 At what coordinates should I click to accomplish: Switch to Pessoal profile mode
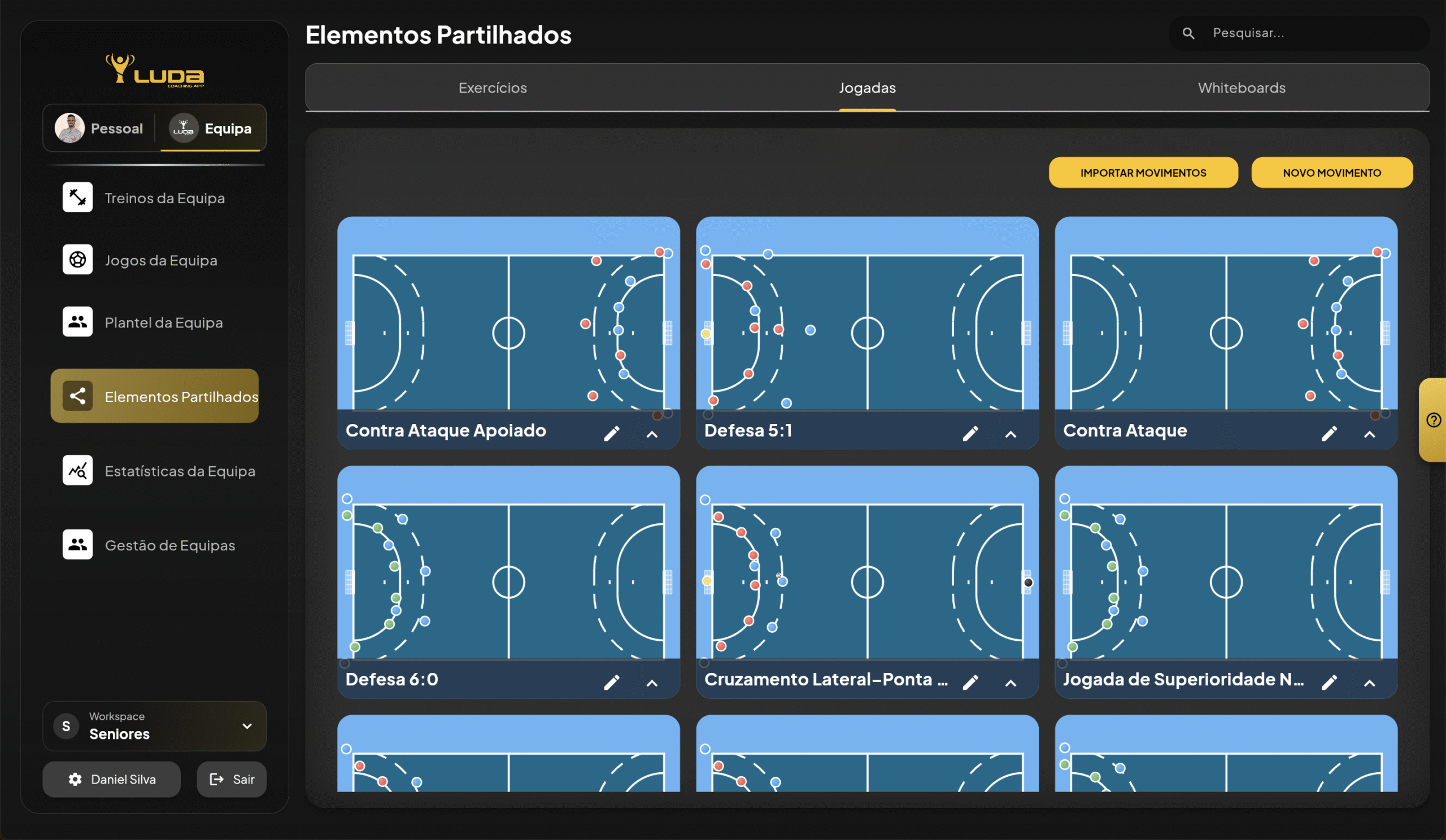click(x=100, y=129)
